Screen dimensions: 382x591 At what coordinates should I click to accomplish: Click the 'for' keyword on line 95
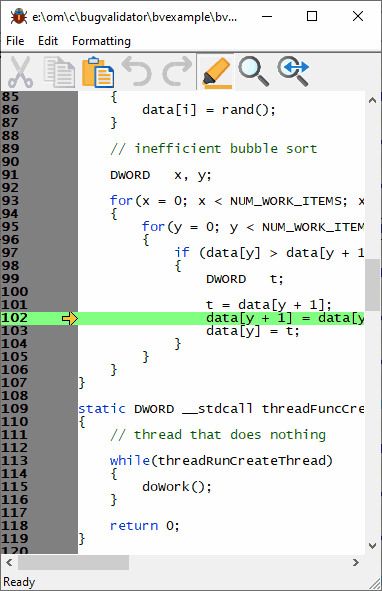(153, 227)
